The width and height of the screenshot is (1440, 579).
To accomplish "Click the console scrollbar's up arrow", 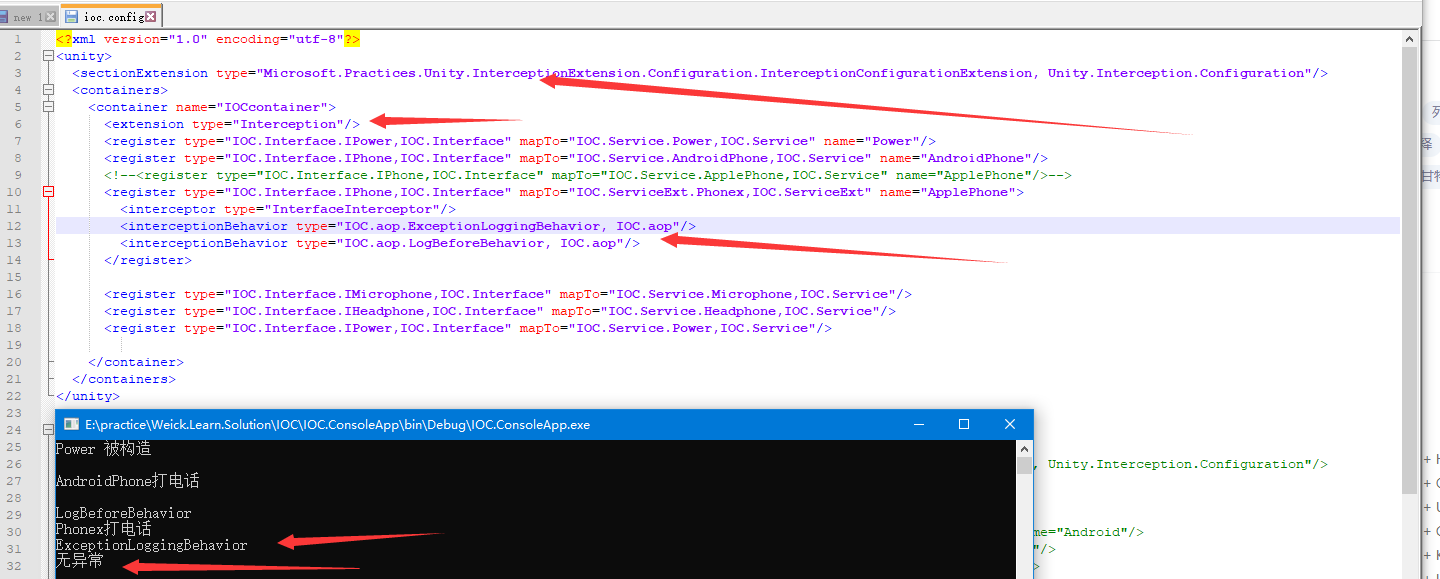I will [1026, 448].
